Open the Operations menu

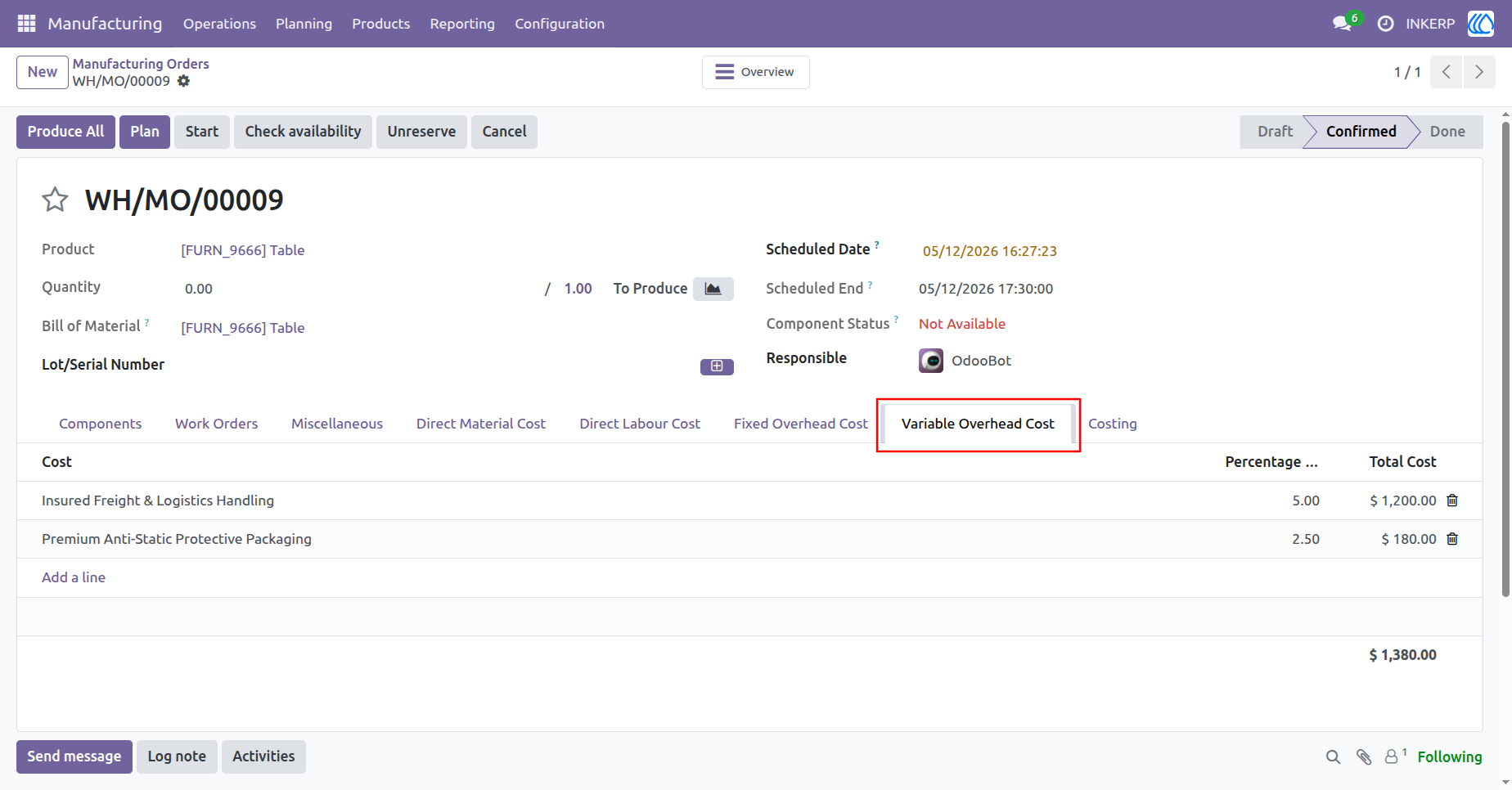point(219,24)
